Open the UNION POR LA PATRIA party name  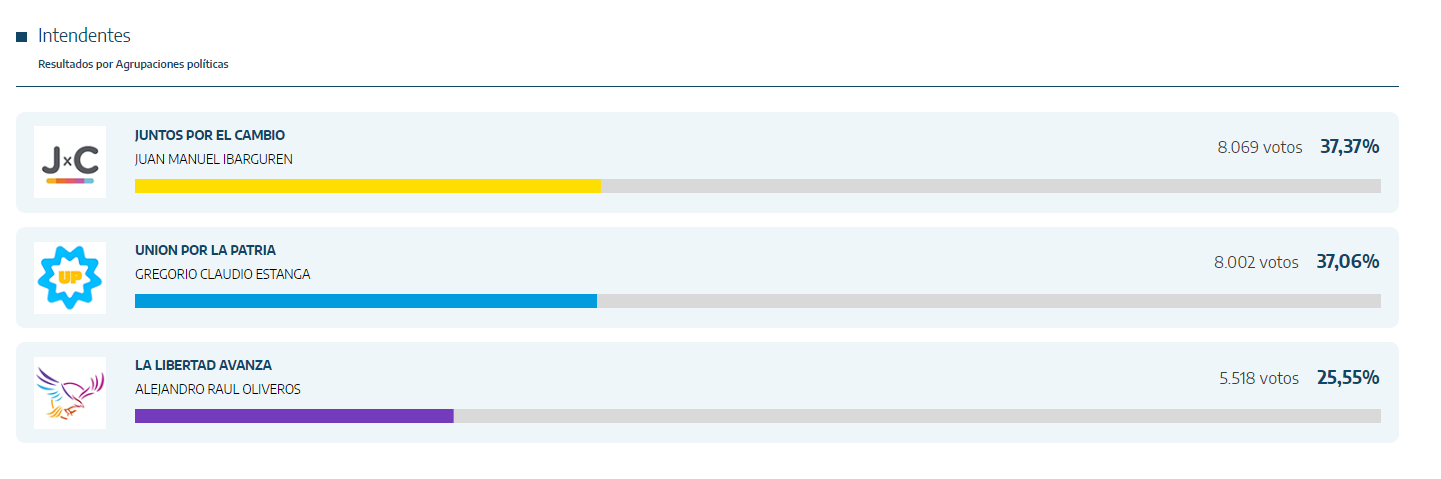[205, 250]
